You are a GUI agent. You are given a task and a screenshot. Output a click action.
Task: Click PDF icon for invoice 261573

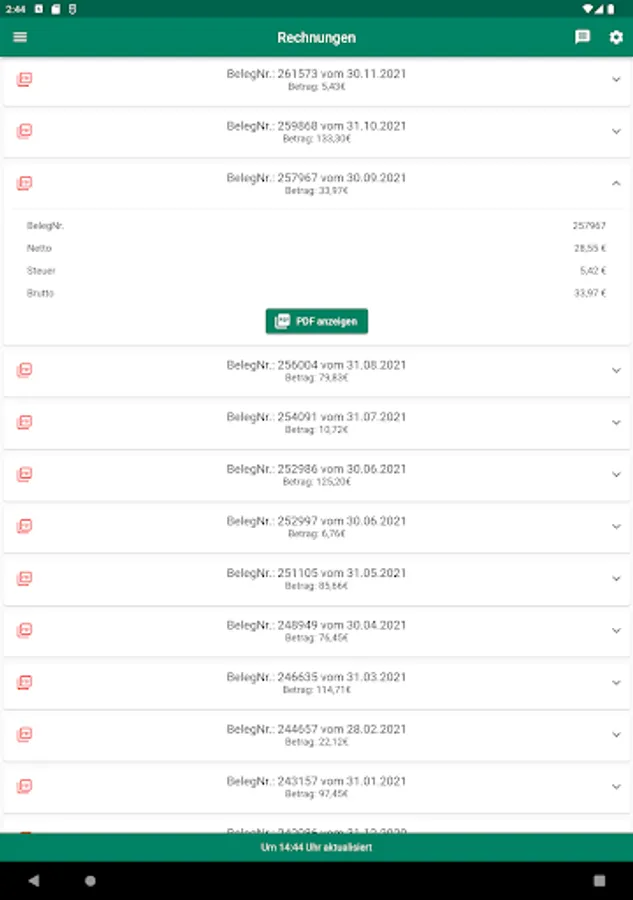[x=25, y=79]
